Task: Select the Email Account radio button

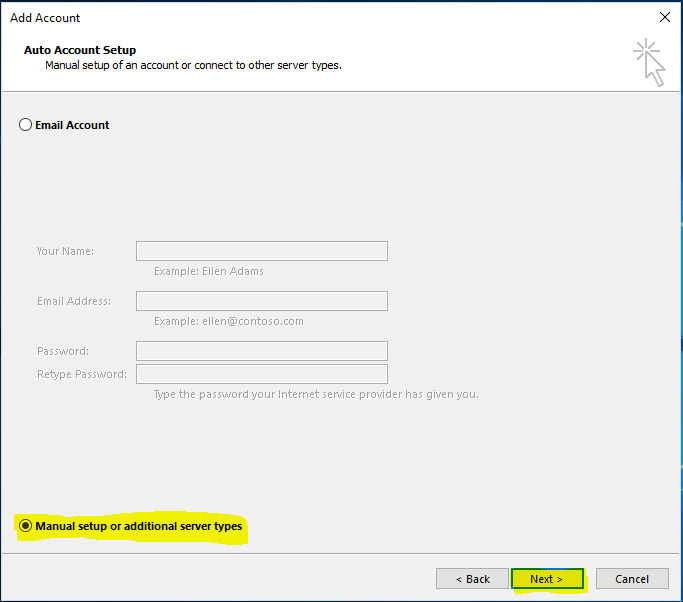Action: (x=26, y=125)
